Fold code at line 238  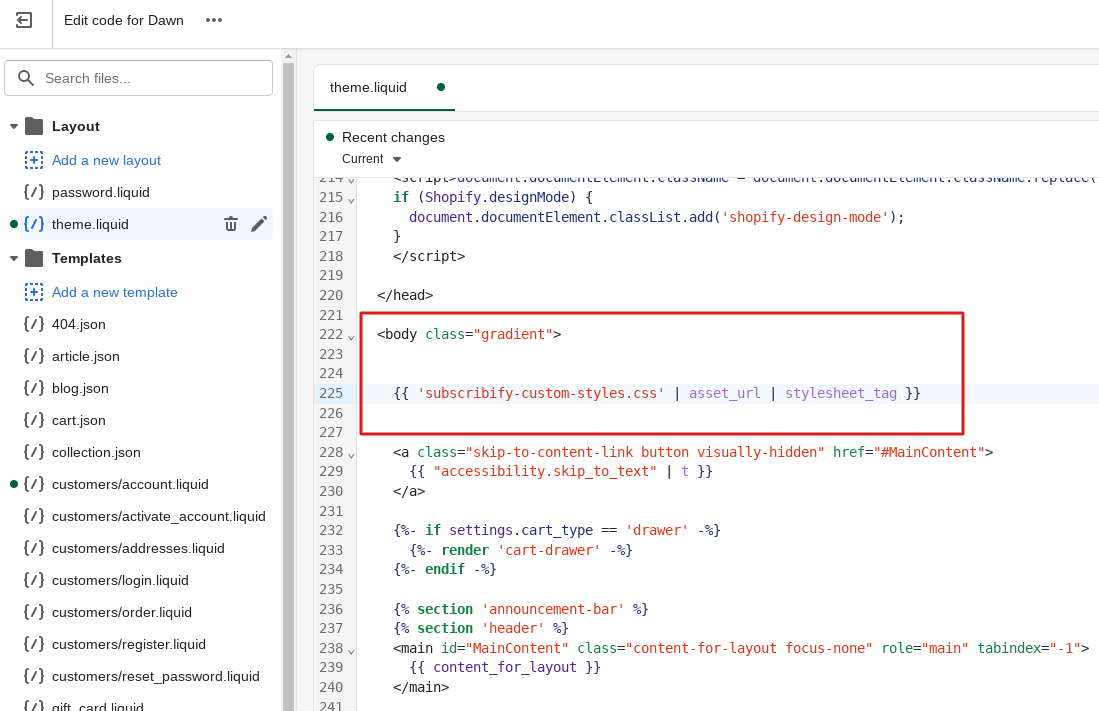click(351, 651)
